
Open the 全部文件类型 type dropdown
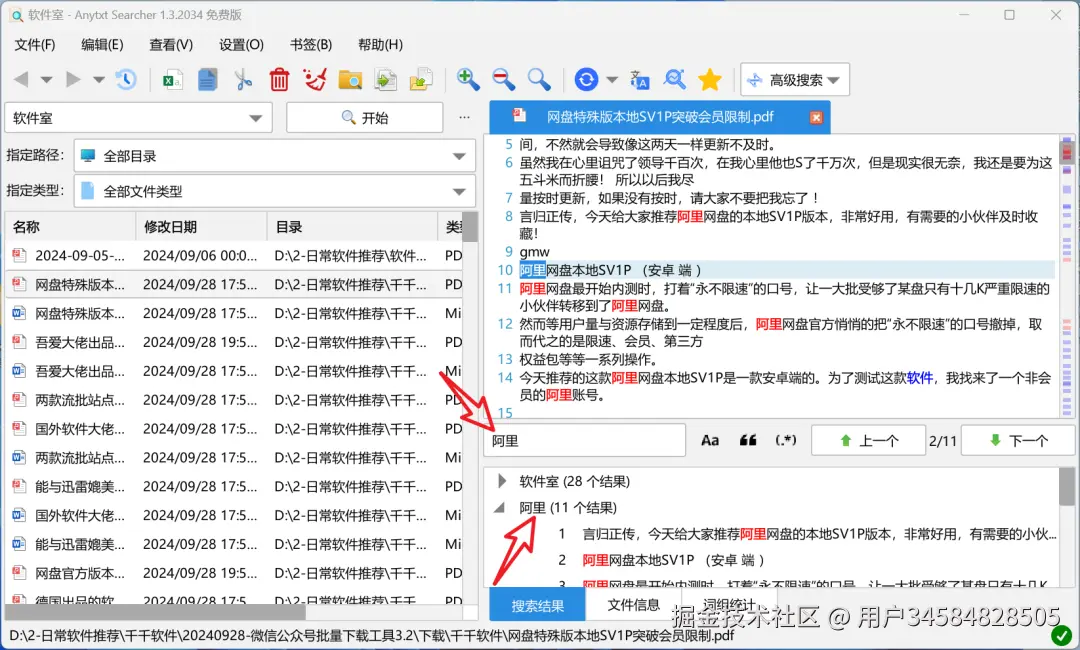[275, 191]
